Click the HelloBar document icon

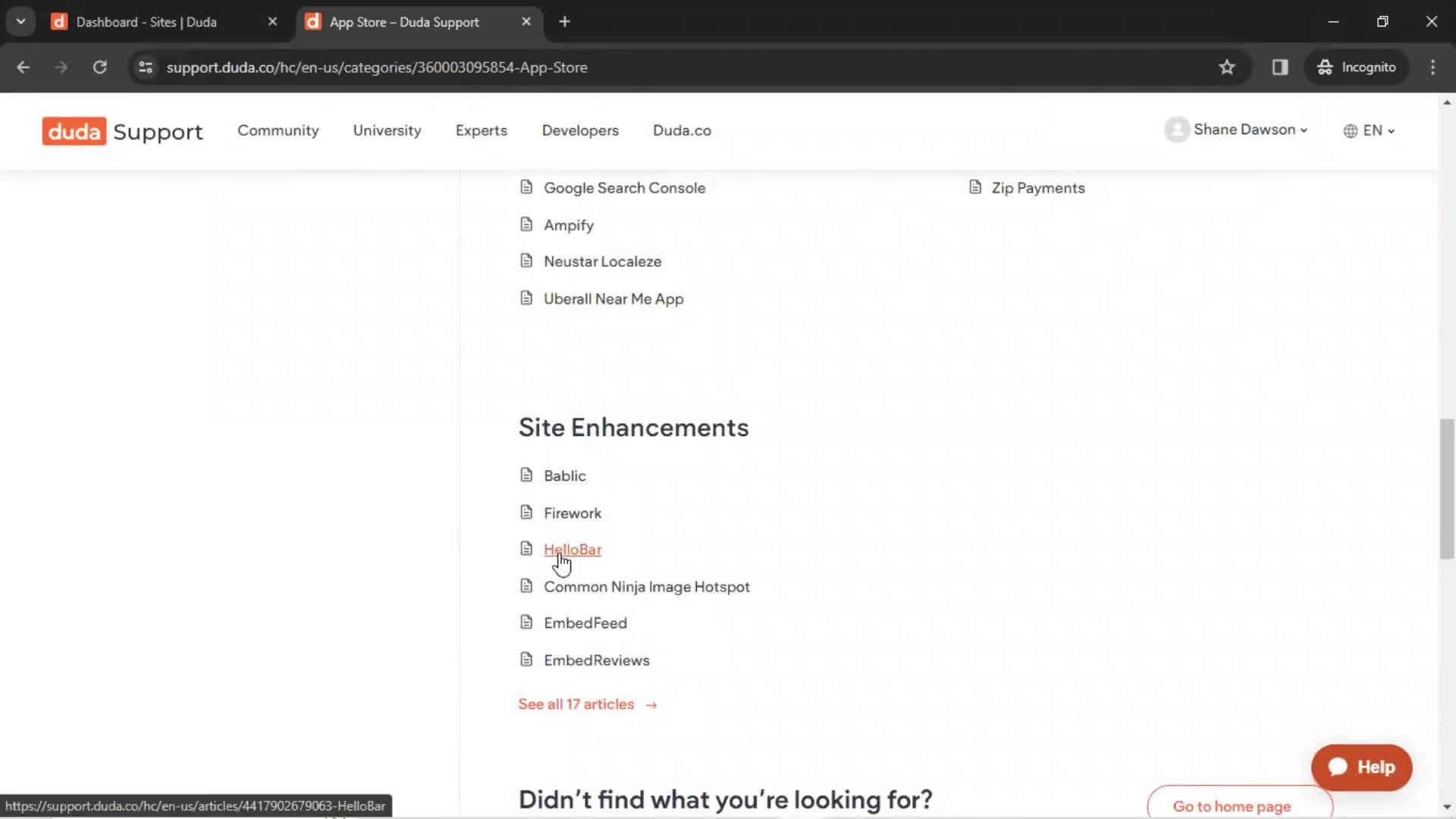[526, 548]
